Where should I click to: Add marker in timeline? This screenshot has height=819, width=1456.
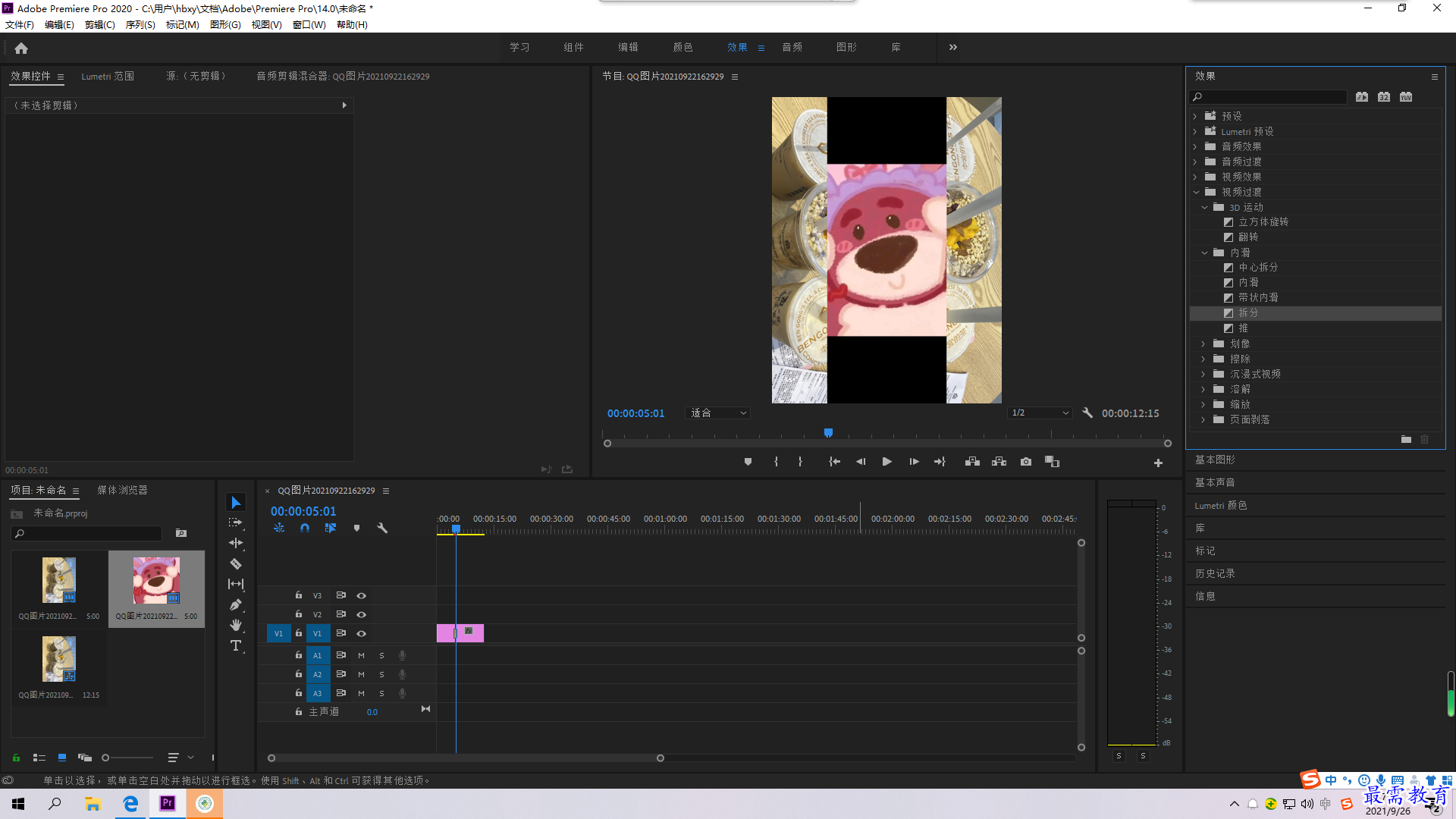(x=356, y=528)
